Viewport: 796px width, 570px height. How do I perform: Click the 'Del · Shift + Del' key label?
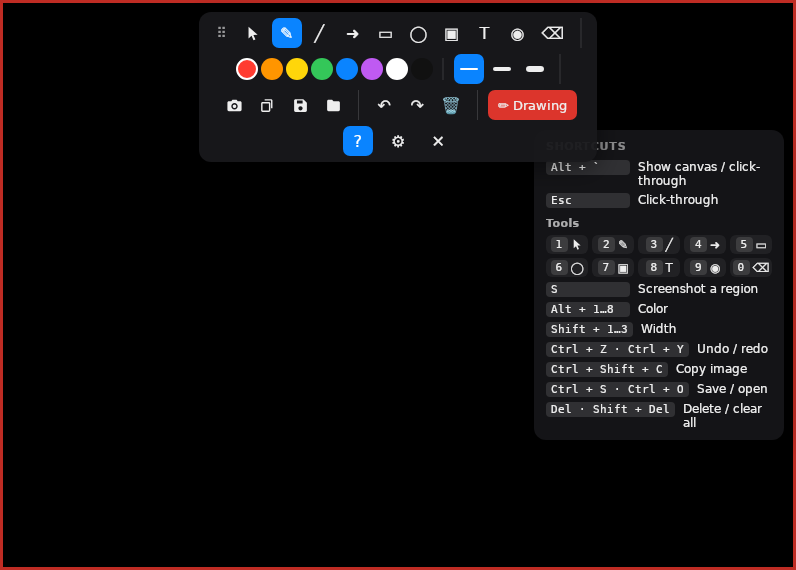point(610,410)
